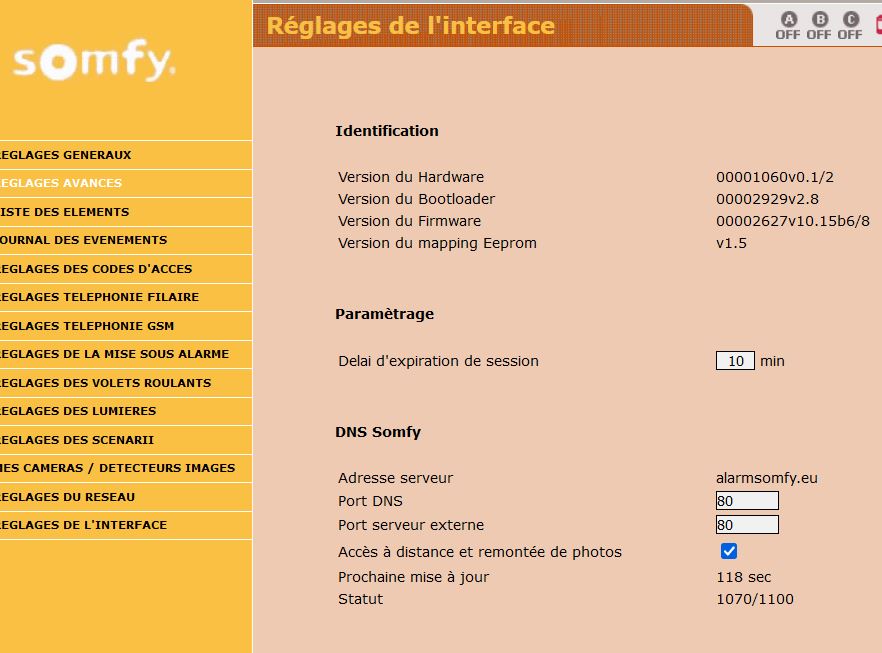Click the red icon at top-right edge
The height and width of the screenshot is (653, 882).
click(878, 26)
